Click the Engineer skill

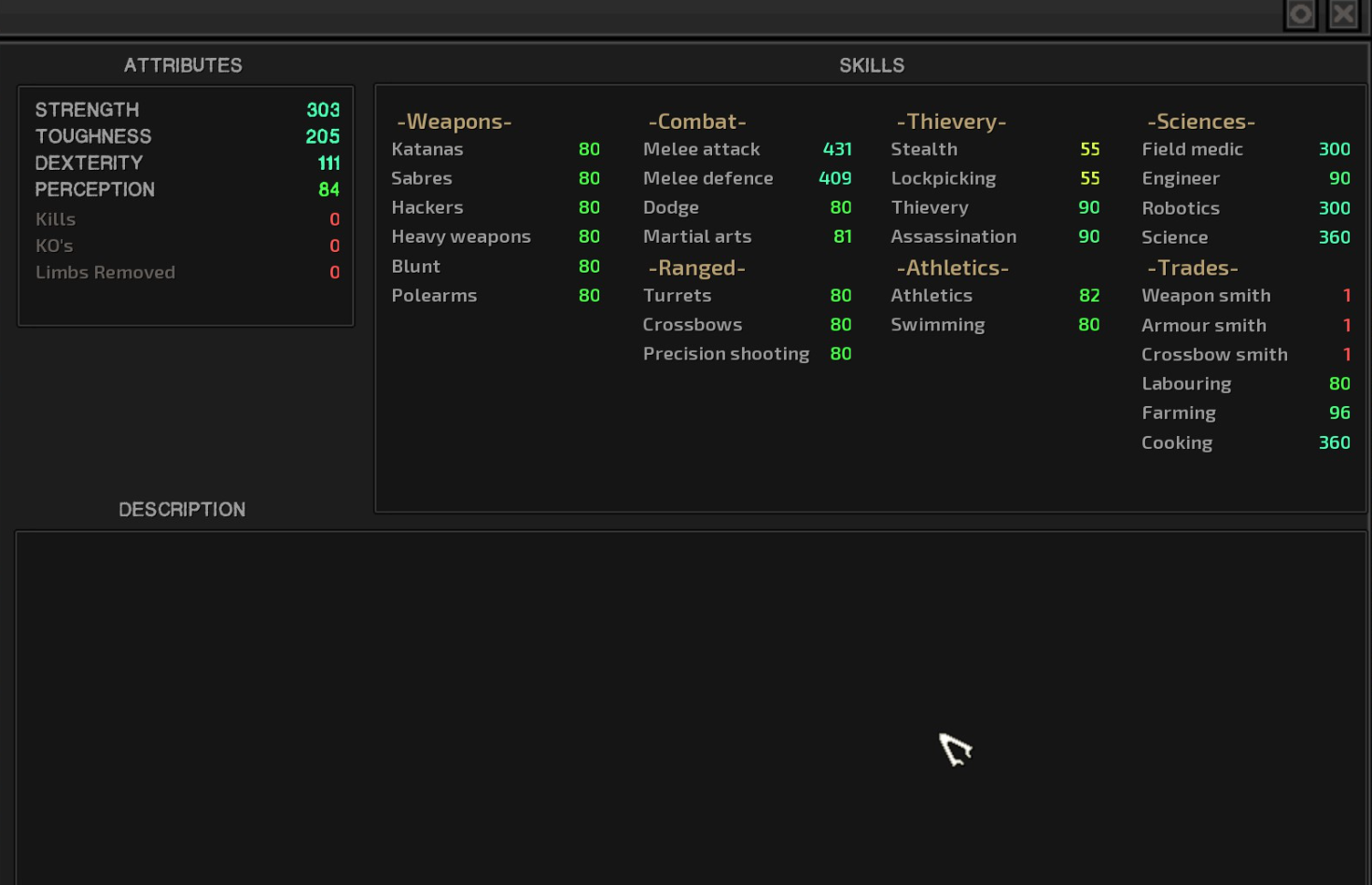click(1246, 178)
